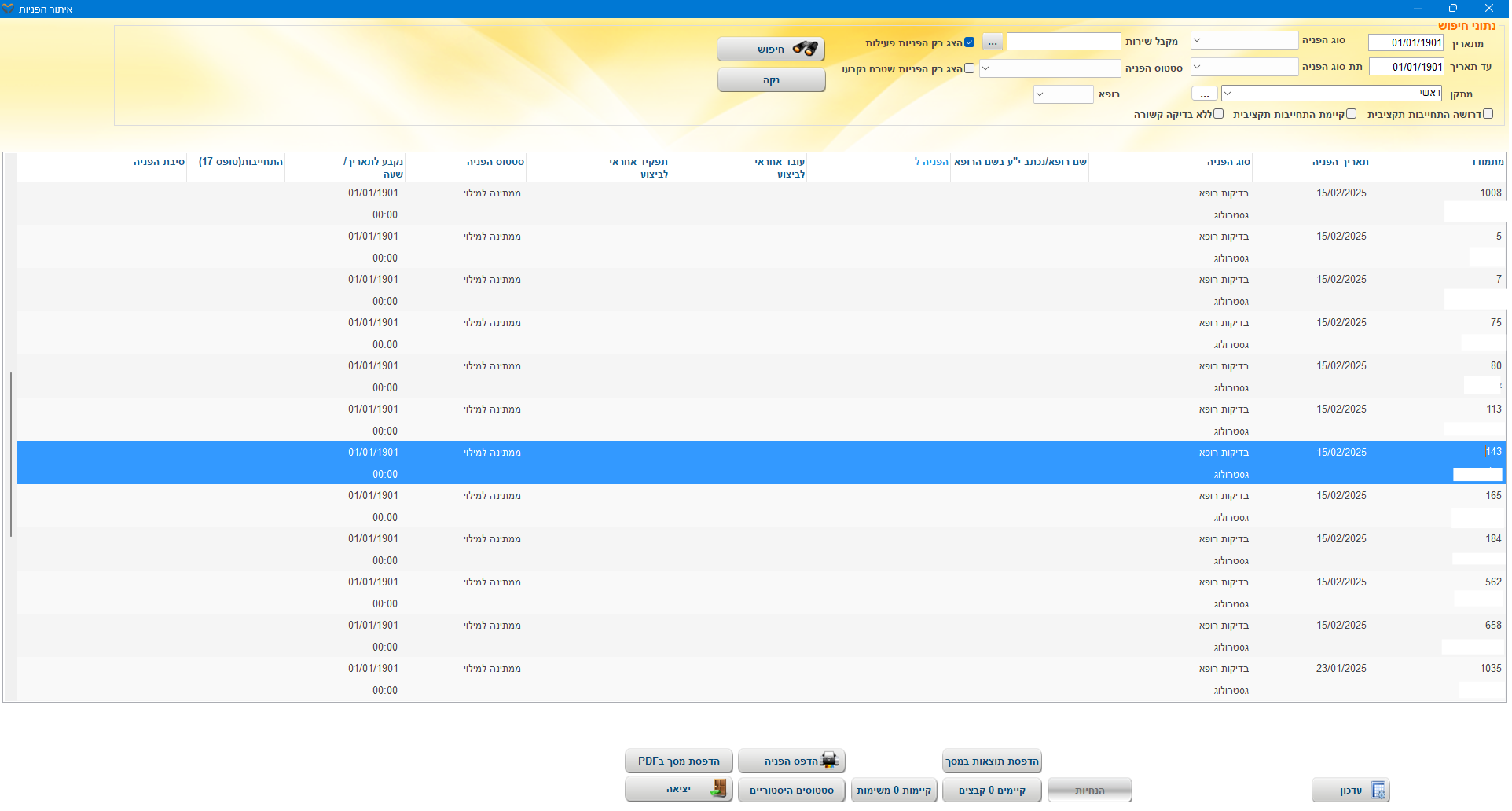Viewport: 1512px width, 811px height.
Task: Click הדפסת תוצאות במסך button
Action: (992, 761)
